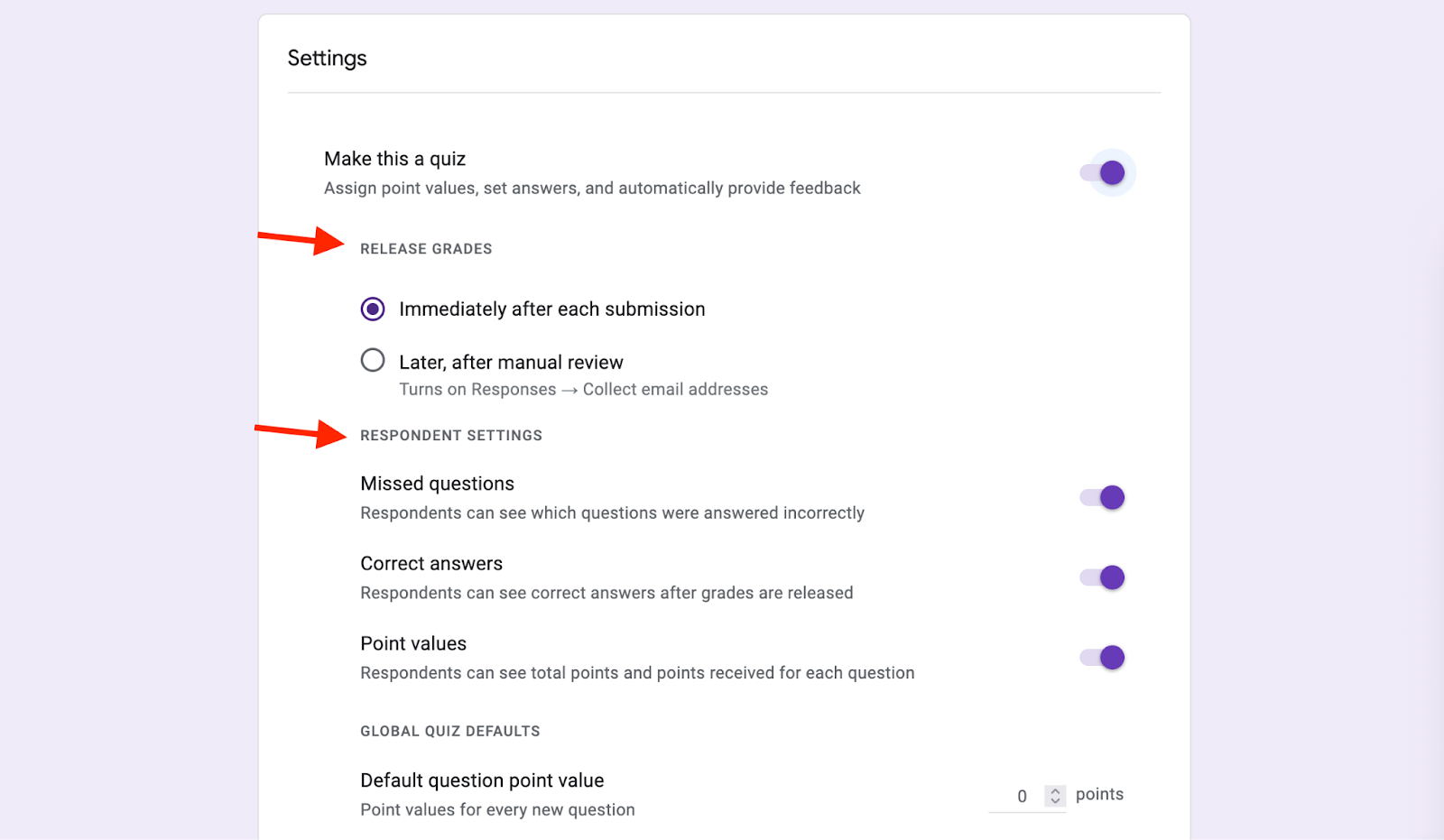Click the Respondent Settings section header
This screenshot has width=1444, height=840.
[451, 436]
